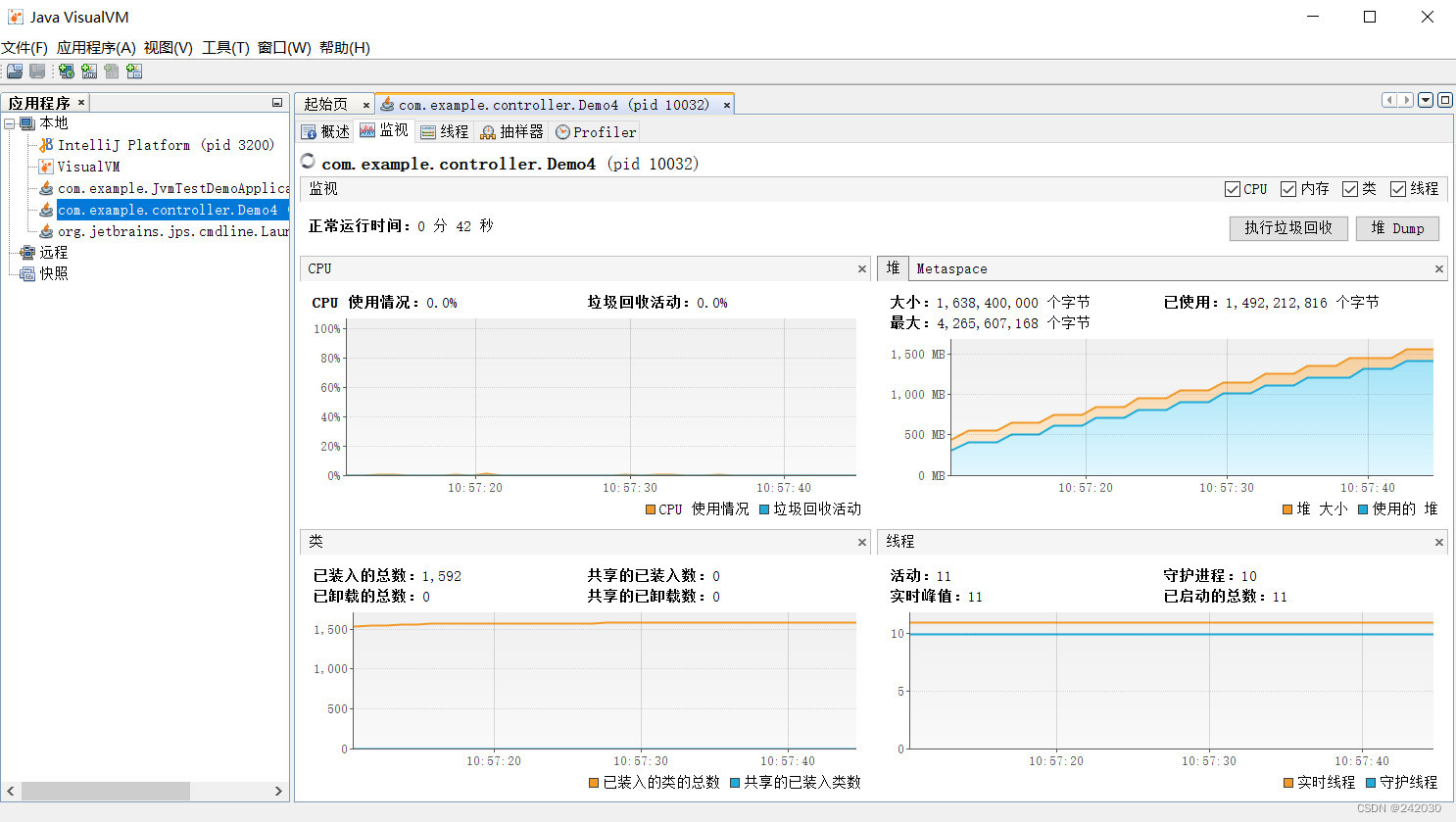Select com.example.JvmTestDemoApplication in tree
Screen dimensions: 1456x822
point(173,188)
